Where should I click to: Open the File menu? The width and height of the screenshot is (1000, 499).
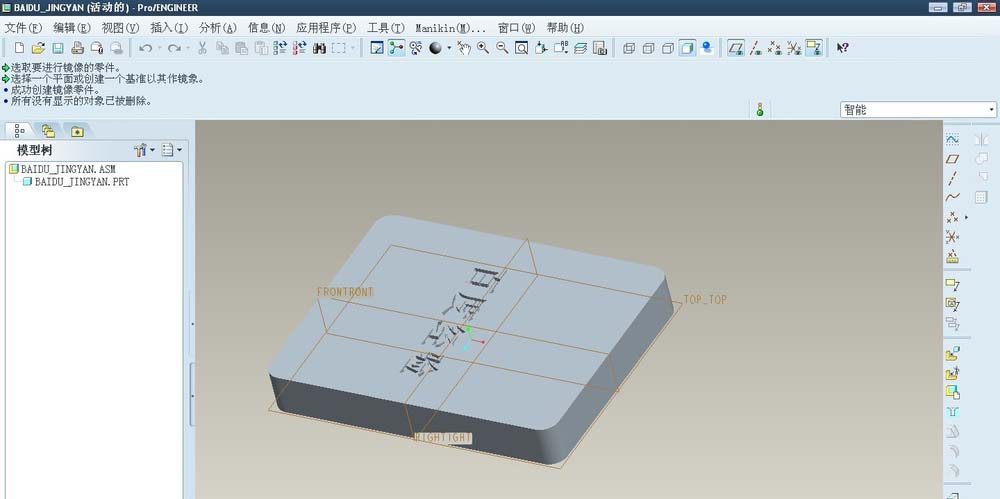23,27
